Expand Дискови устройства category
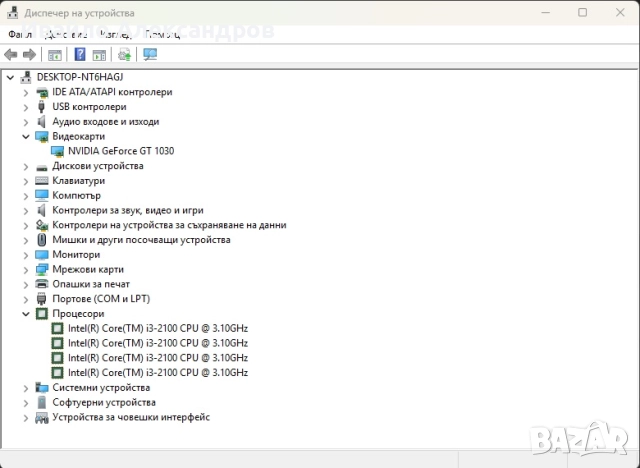640x468 pixels. click(26, 166)
